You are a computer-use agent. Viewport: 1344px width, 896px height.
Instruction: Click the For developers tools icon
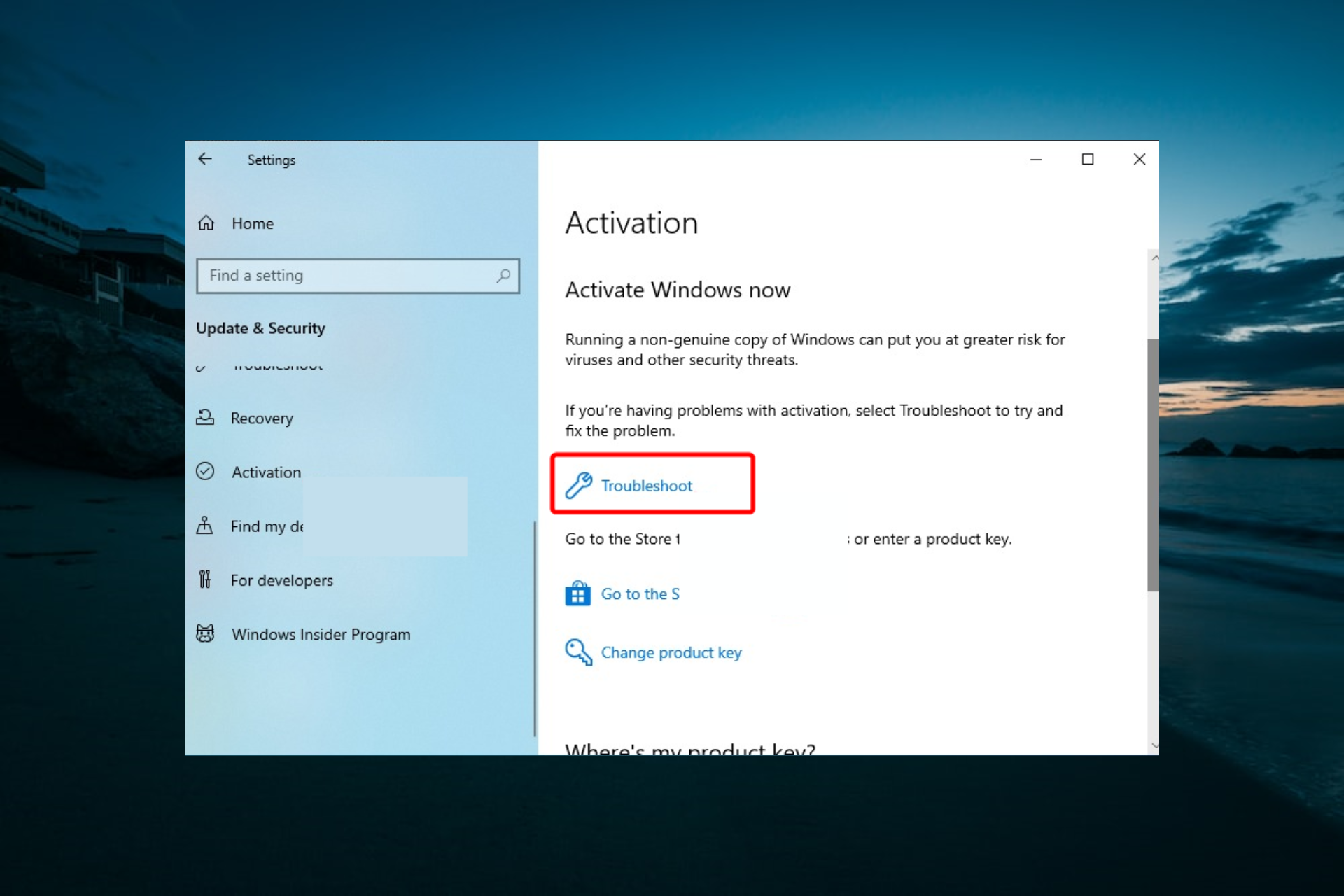click(x=204, y=579)
